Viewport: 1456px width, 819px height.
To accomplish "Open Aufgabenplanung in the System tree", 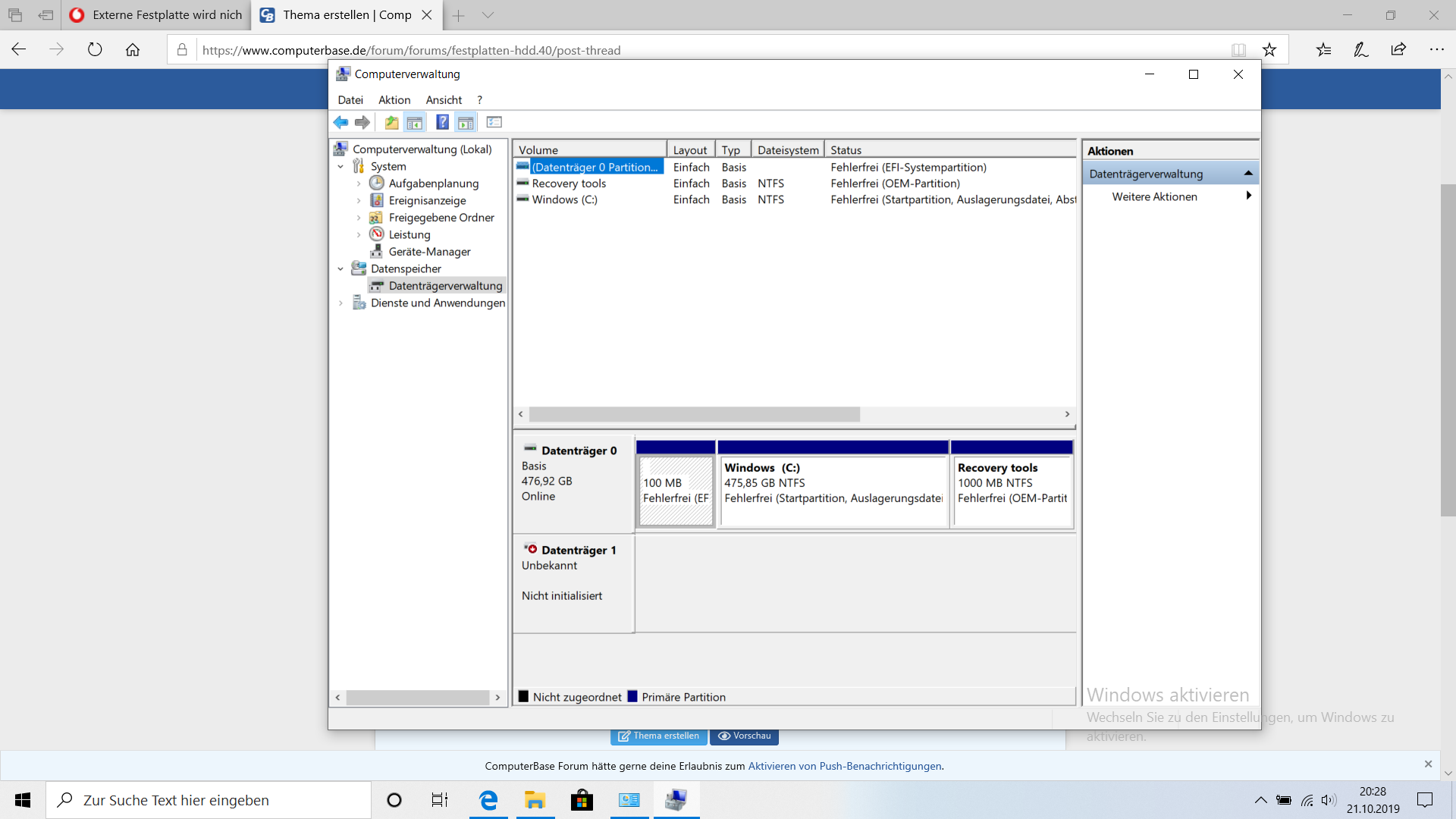I will (x=433, y=184).
